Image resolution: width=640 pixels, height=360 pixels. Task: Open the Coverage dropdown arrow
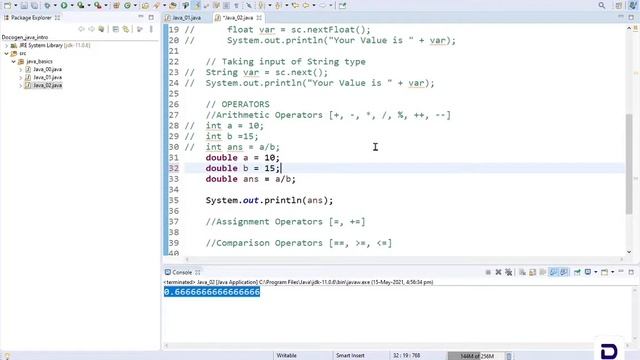(x=89, y=6)
